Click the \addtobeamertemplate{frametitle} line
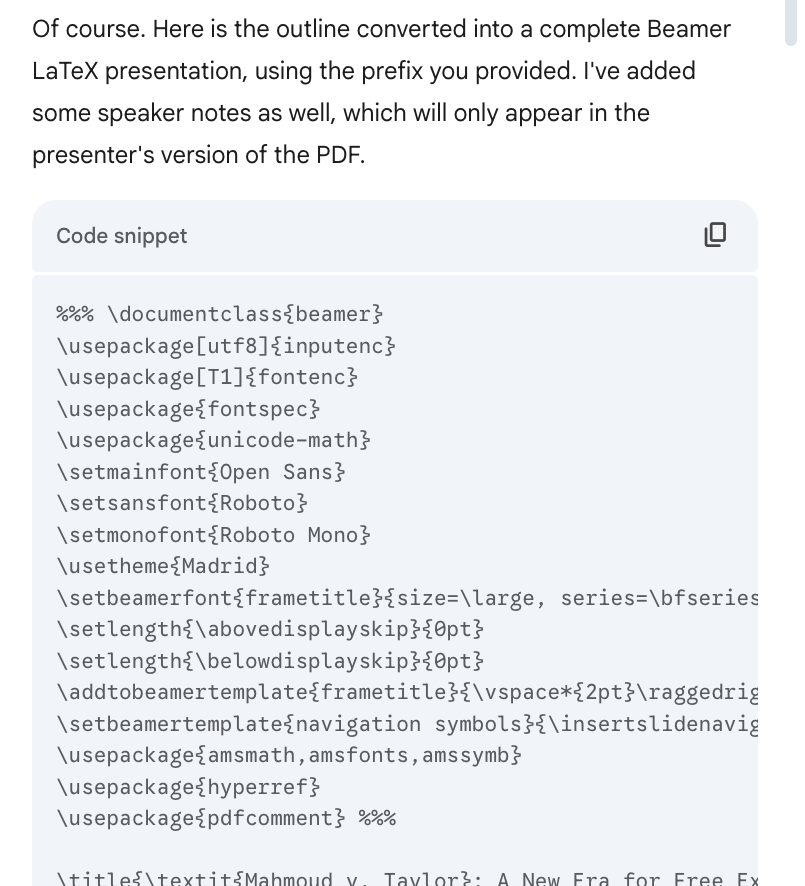Screen dimensions: 805x886 click(x=407, y=692)
